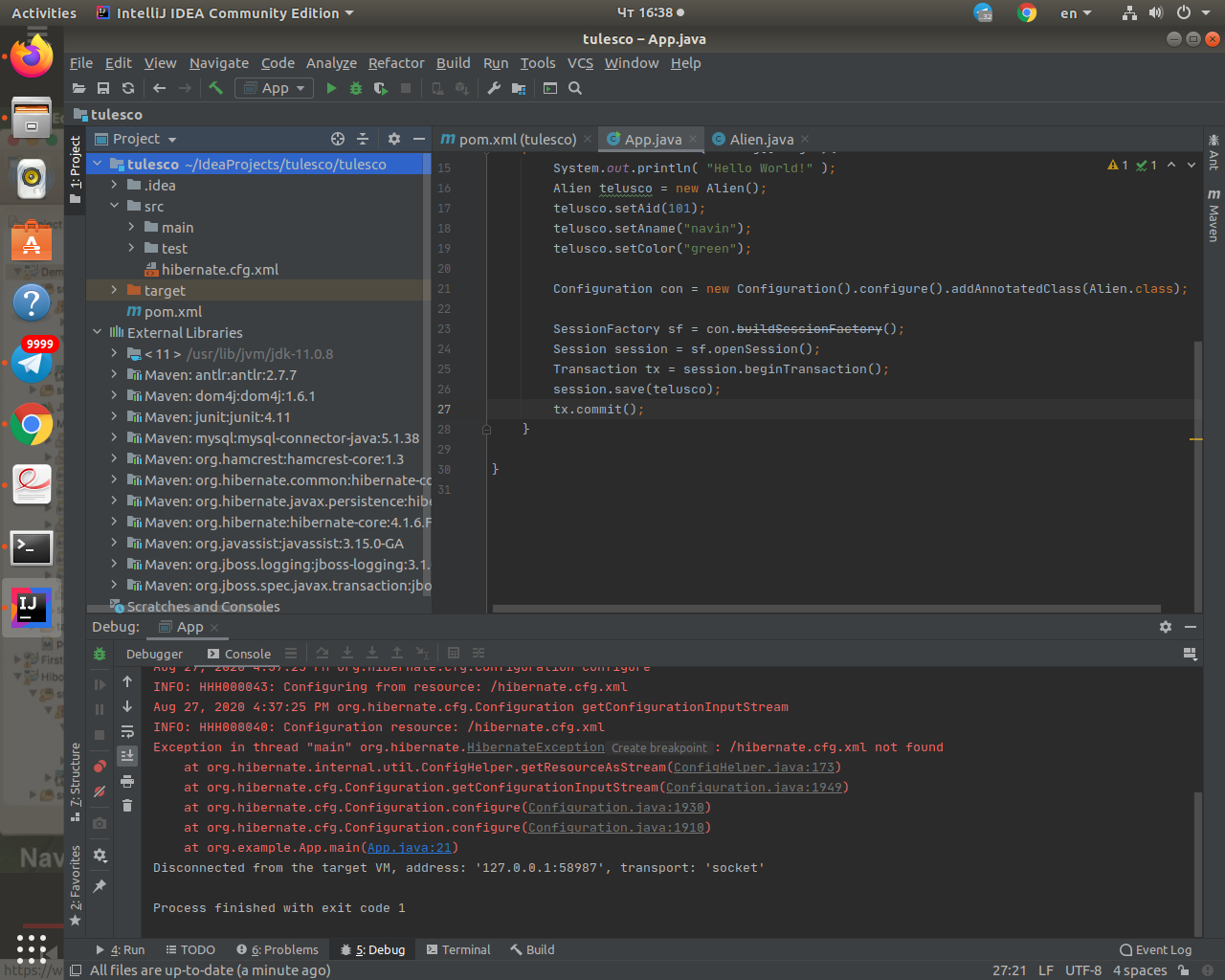Click the App.java:21 stack trace link
This screenshot has width=1225, height=980.
(409, 848)
